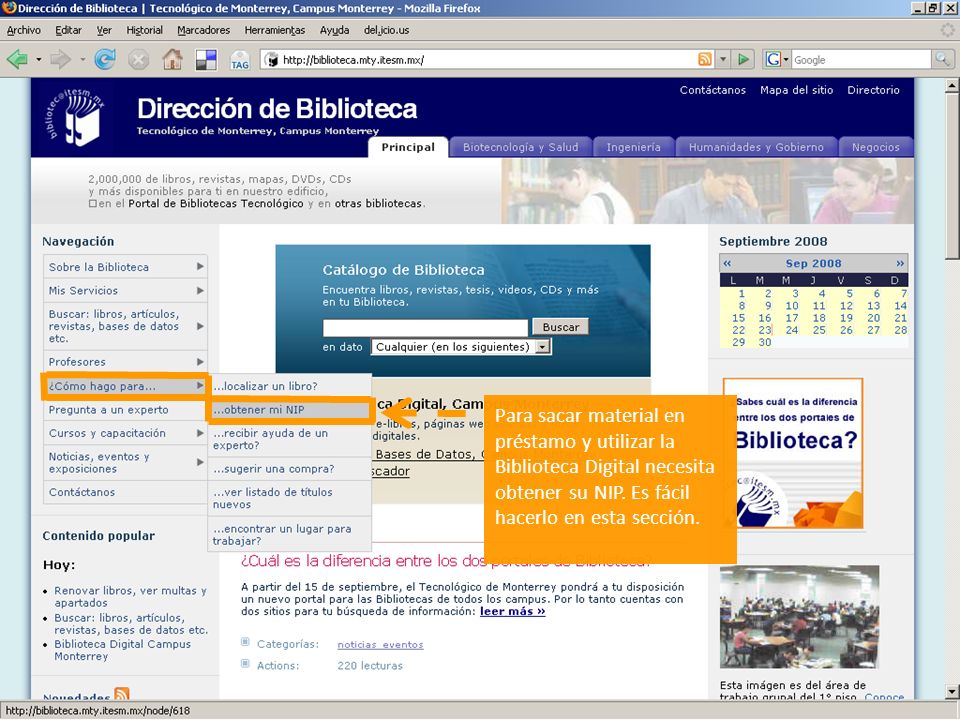This screenshot has height=720, width=960.
Task: Click the address bar URL field
Action: click(488, 60)
